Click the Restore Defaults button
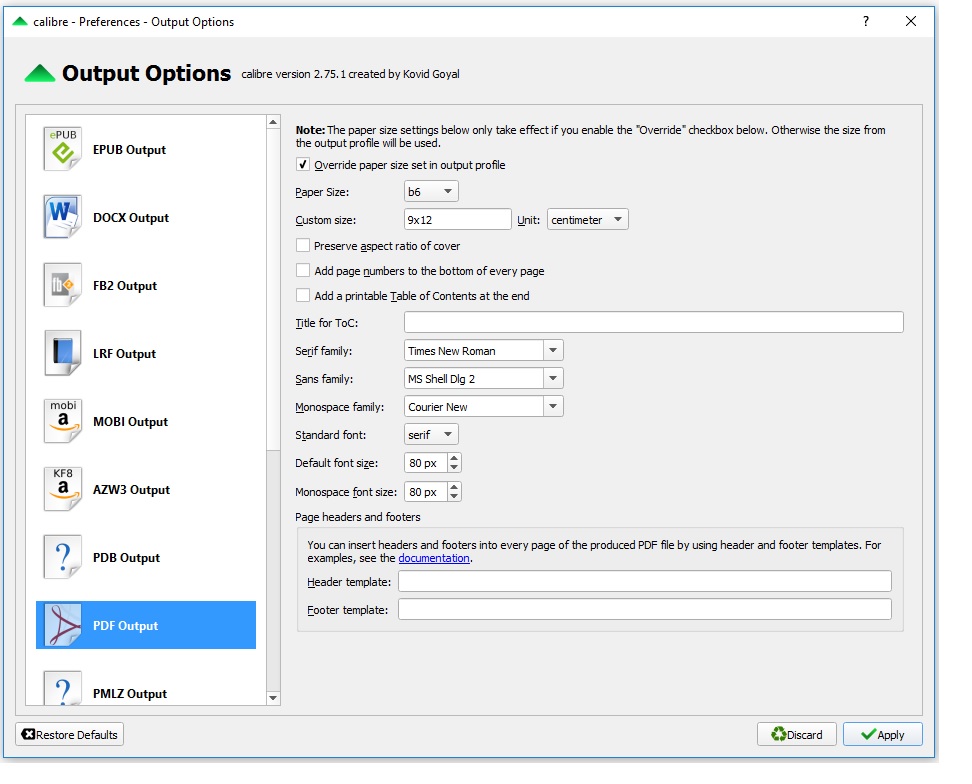The image size is (972, 784). point(69,734)
